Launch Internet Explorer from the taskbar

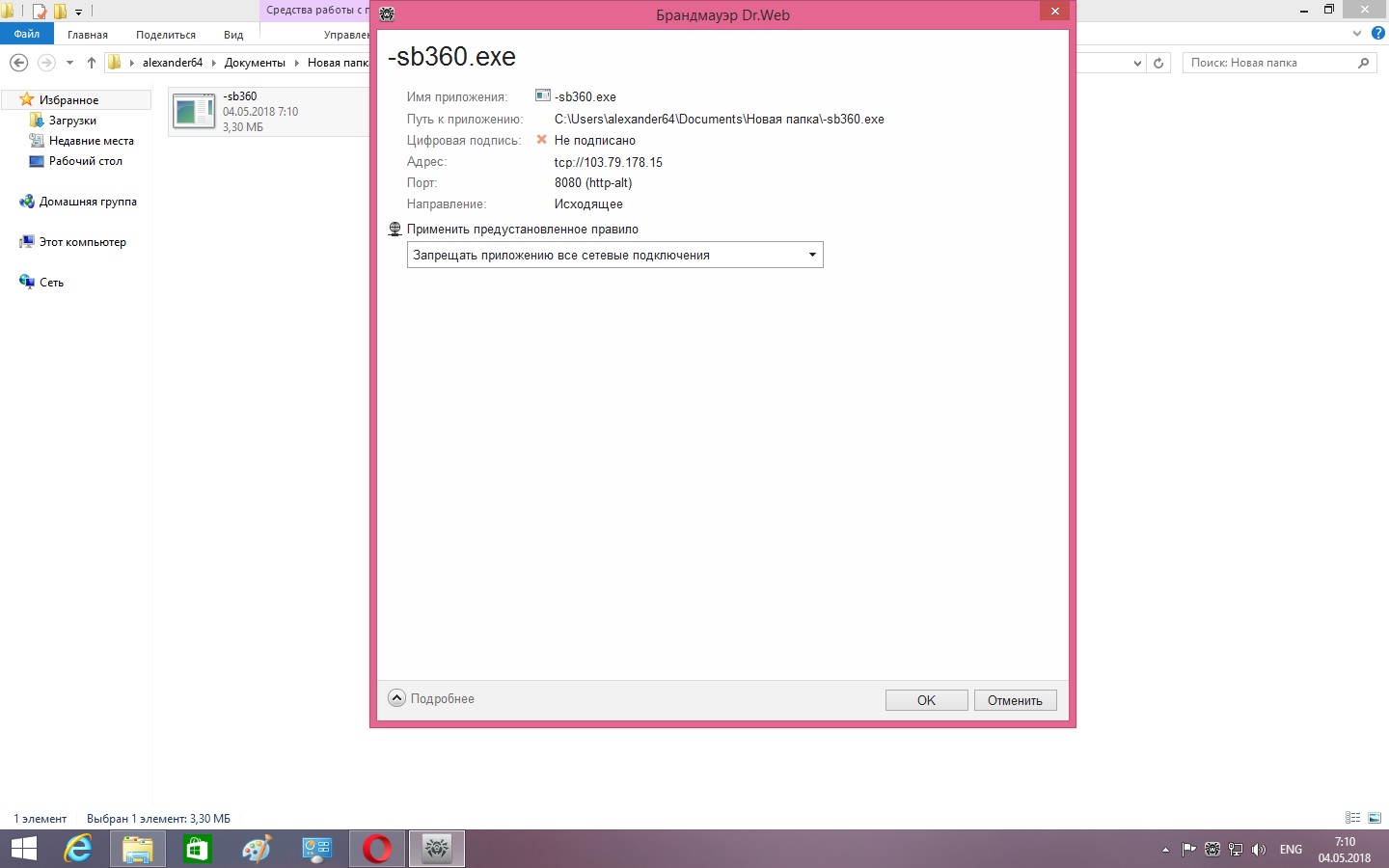click(x=78, y=849)
